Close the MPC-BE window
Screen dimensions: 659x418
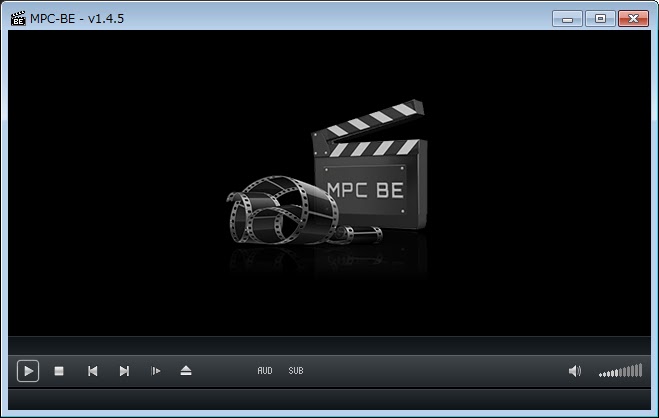(633, 19)
